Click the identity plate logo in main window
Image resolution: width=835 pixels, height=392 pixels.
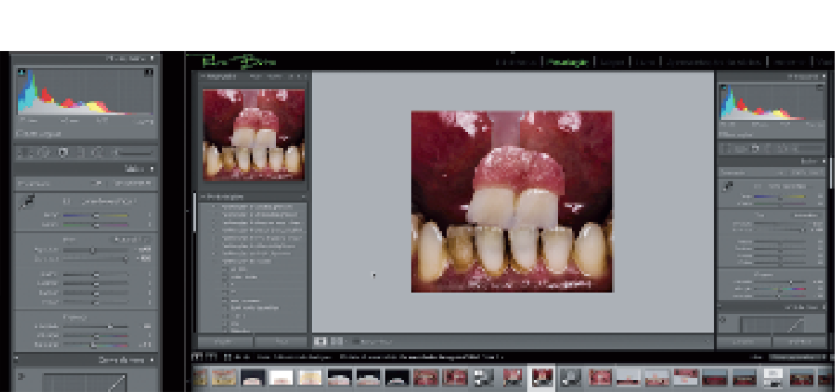coord(238,62)
